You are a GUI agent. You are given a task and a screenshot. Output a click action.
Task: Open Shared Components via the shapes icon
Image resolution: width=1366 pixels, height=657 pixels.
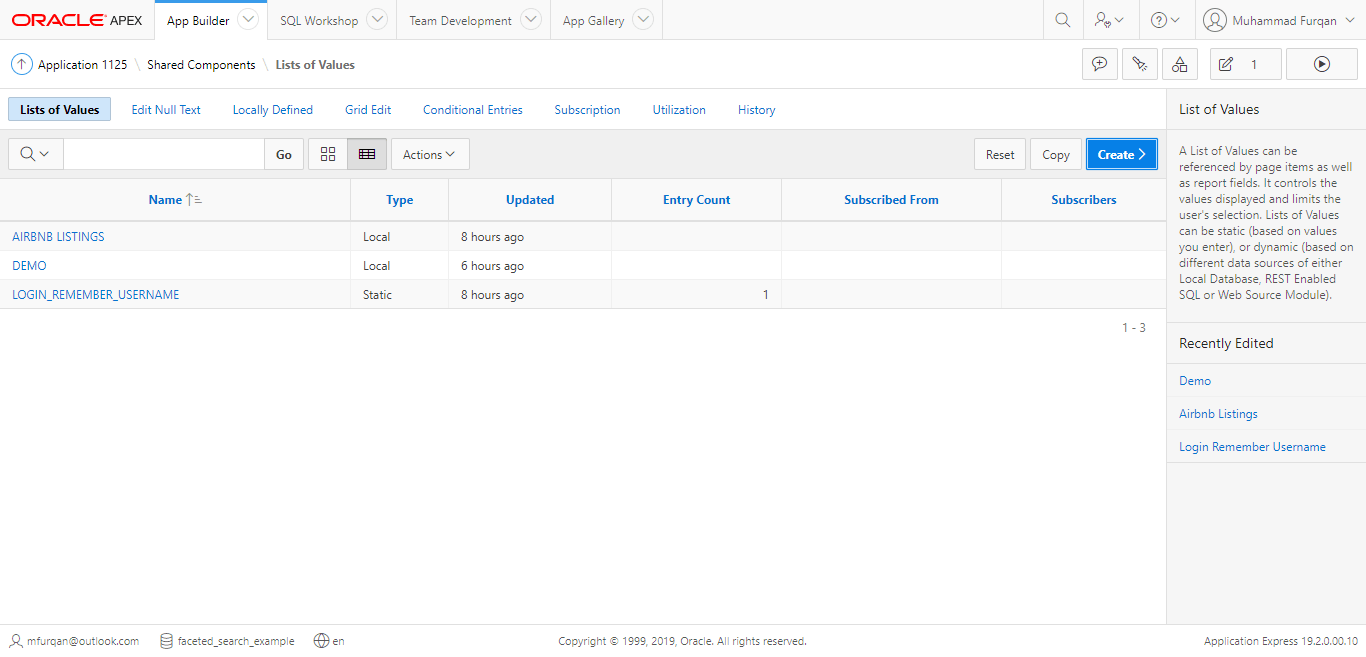click(x=1180, y=63)
